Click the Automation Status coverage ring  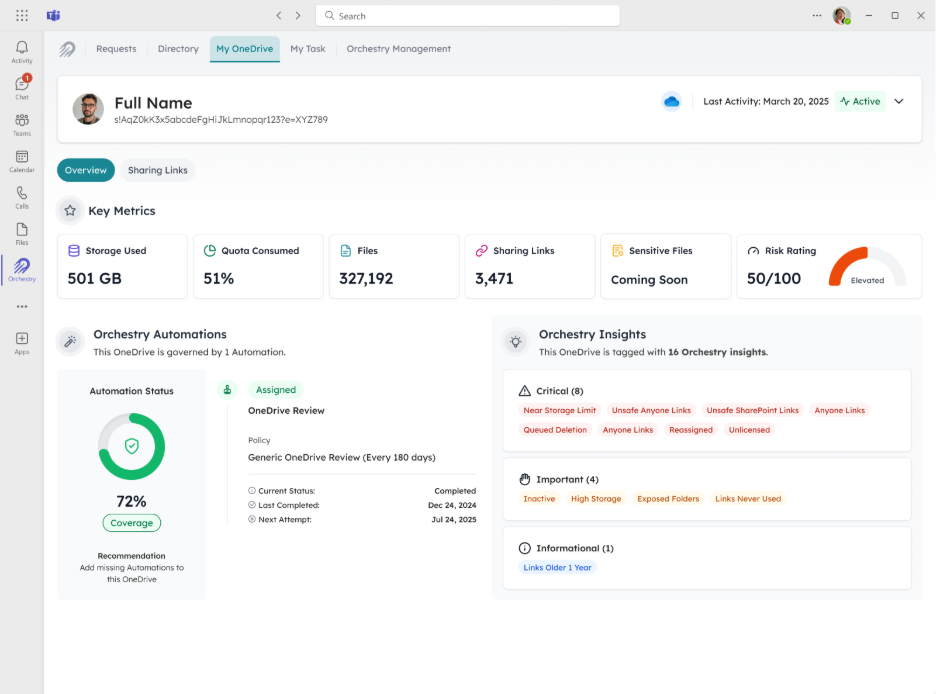pos(131,446)
